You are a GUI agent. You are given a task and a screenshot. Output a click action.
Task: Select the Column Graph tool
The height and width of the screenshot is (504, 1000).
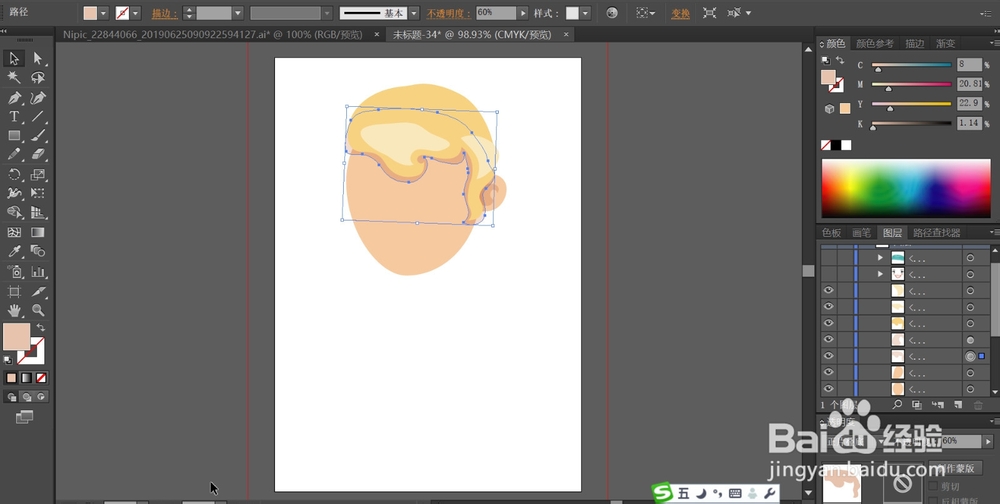point(38,272)
